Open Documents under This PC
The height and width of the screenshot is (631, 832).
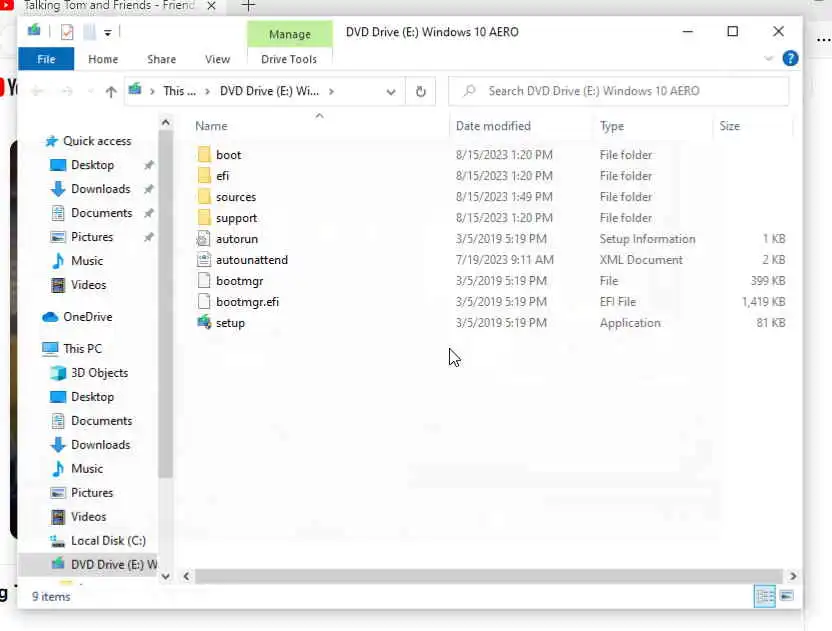[101, 421]
